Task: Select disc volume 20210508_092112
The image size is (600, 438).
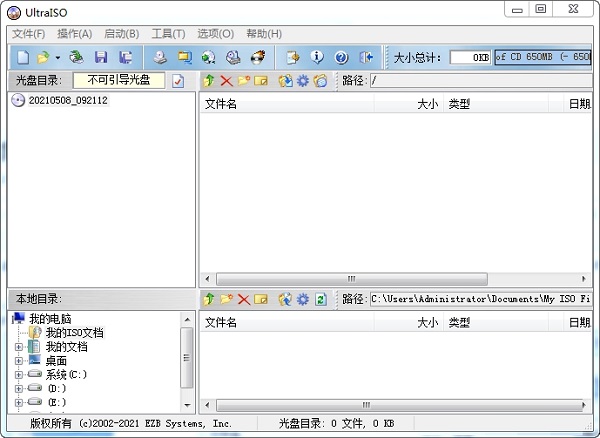Action: pos(68,100)
